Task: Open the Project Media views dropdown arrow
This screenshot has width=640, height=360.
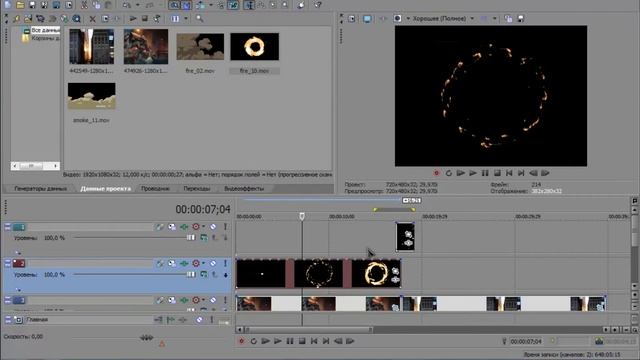Action: click(186, 18)
